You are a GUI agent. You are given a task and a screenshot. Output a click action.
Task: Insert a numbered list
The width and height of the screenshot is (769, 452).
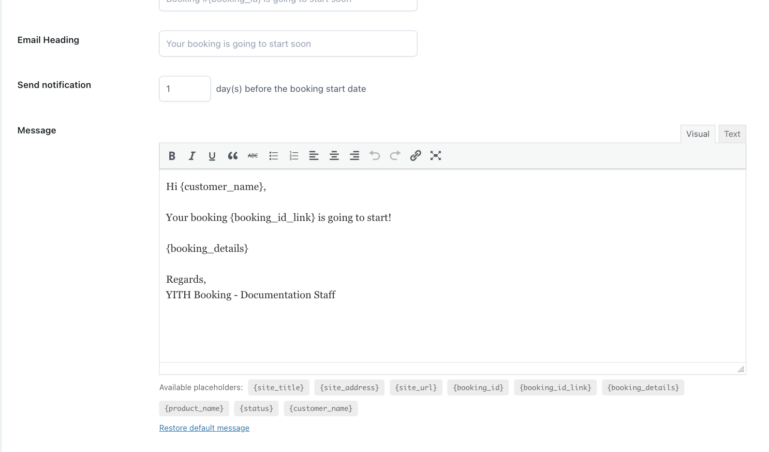pyautogui.click(x=293, y=156)
